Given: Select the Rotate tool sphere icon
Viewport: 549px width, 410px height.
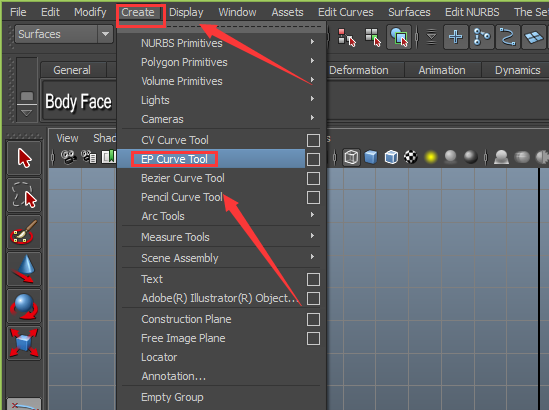Looking at the screenshot, I should [24, 306].
